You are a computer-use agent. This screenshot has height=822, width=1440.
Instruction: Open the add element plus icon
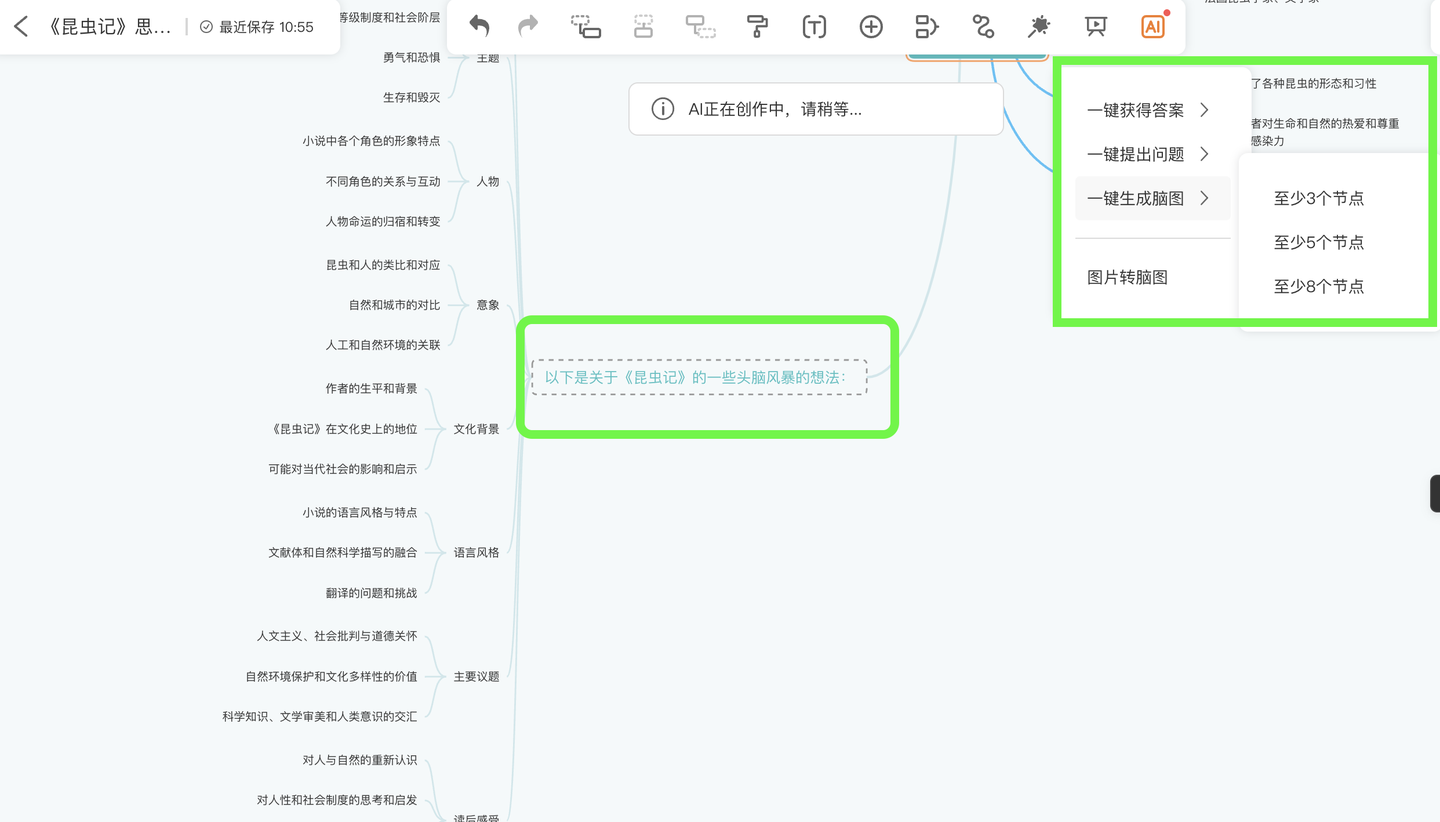[x=871, y=27]
